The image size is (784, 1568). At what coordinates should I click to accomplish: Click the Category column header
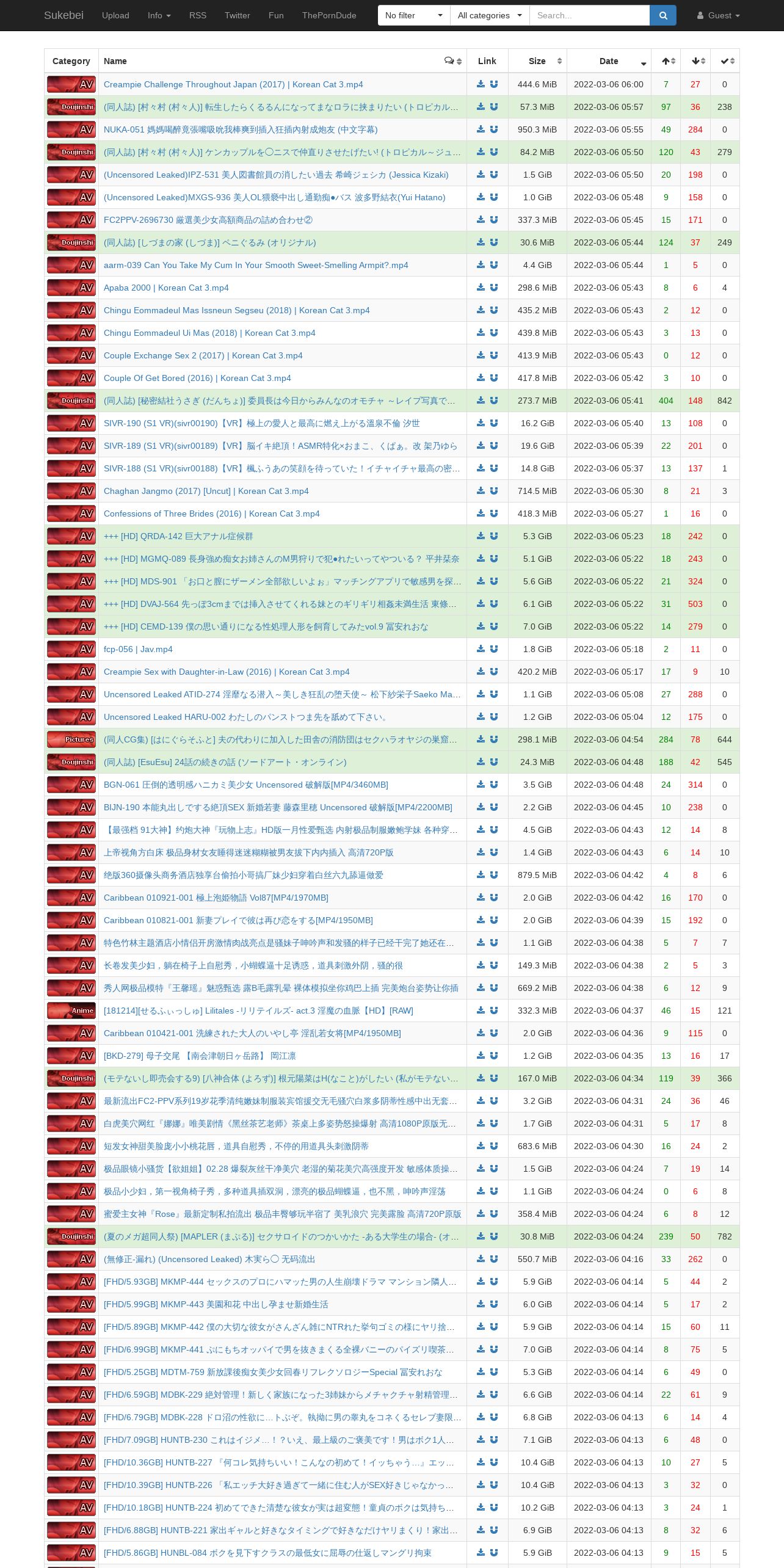[71, 61]
